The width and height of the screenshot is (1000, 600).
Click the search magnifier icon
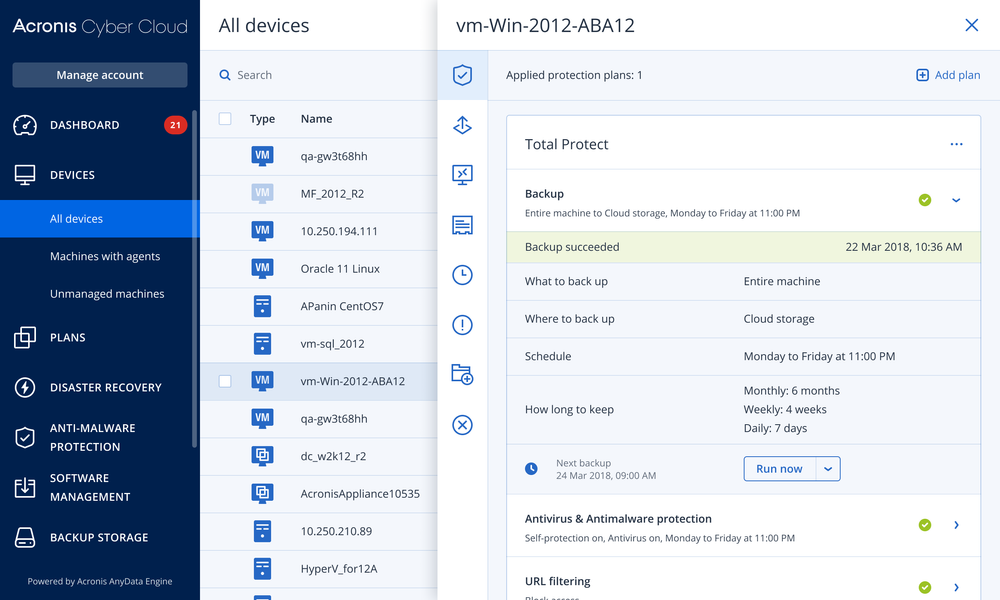point(224,75)
